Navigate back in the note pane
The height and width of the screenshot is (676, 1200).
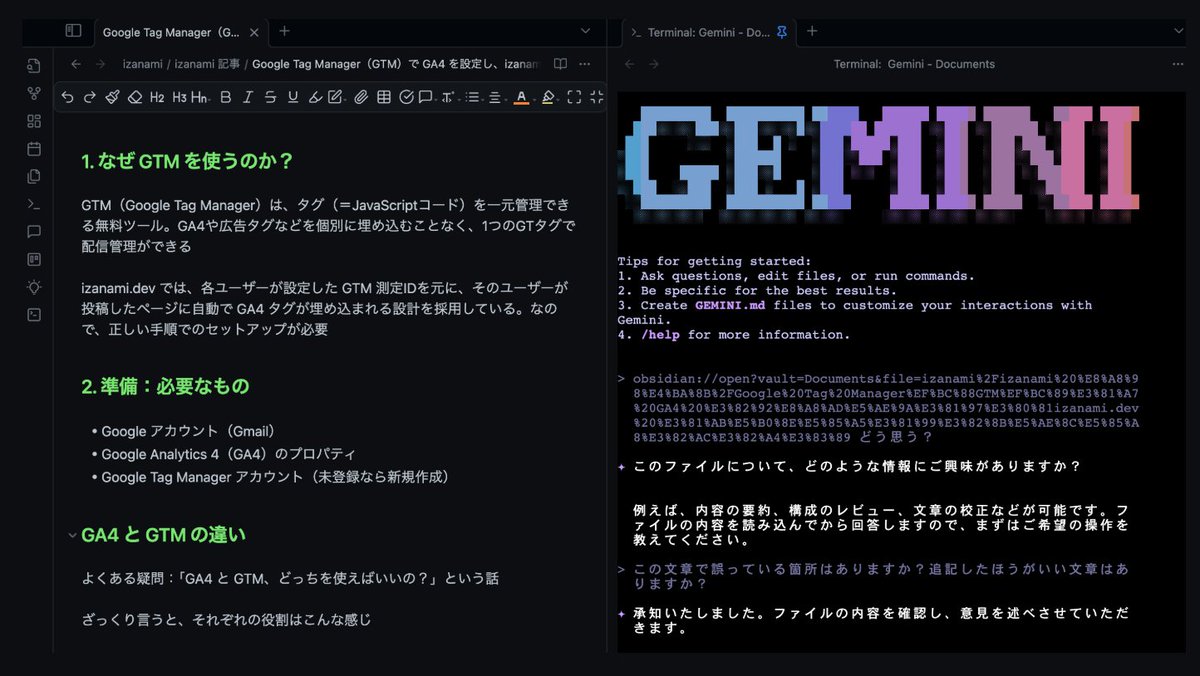click(x=76, y=64)
